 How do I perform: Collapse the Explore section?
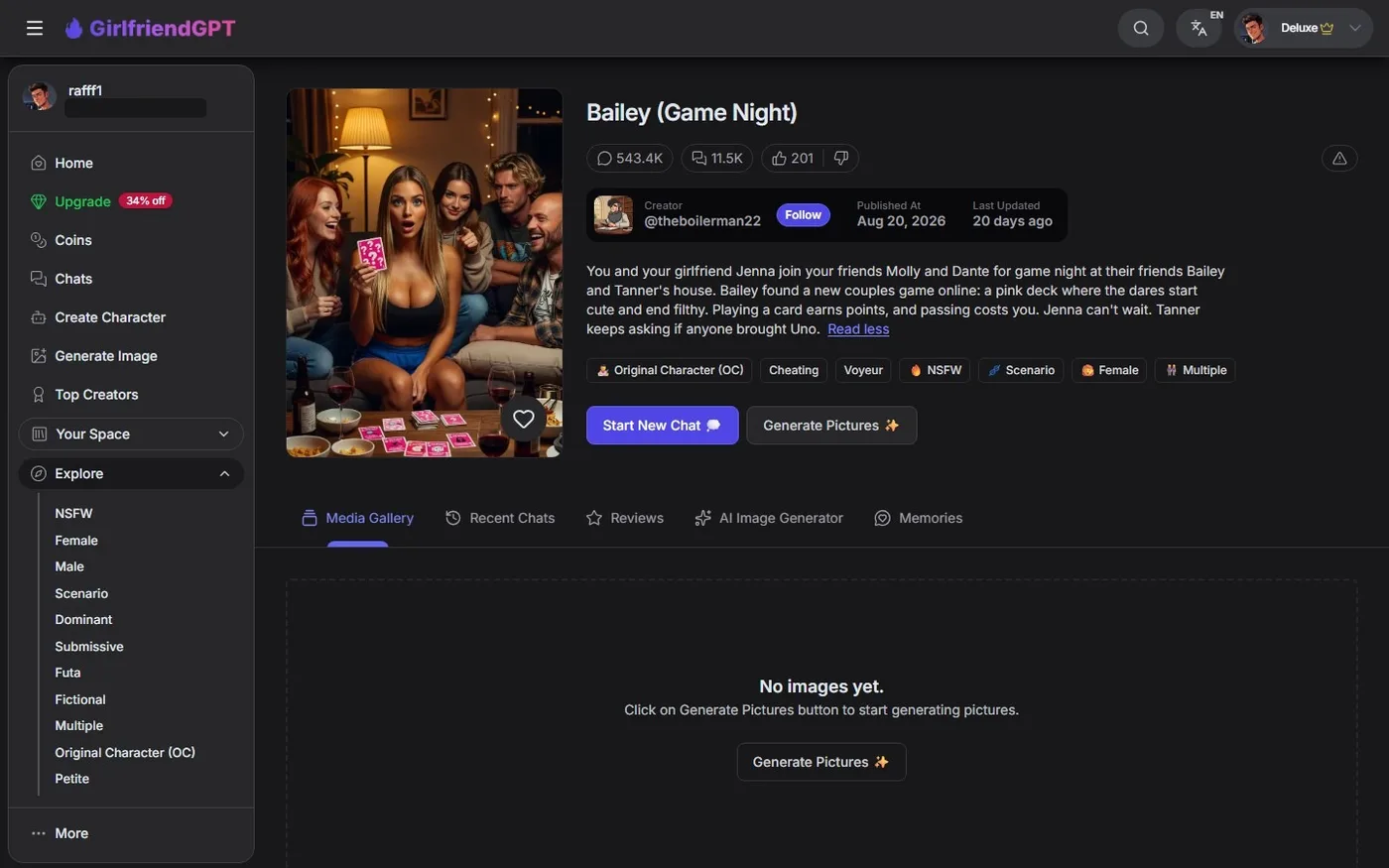(131, 473)
